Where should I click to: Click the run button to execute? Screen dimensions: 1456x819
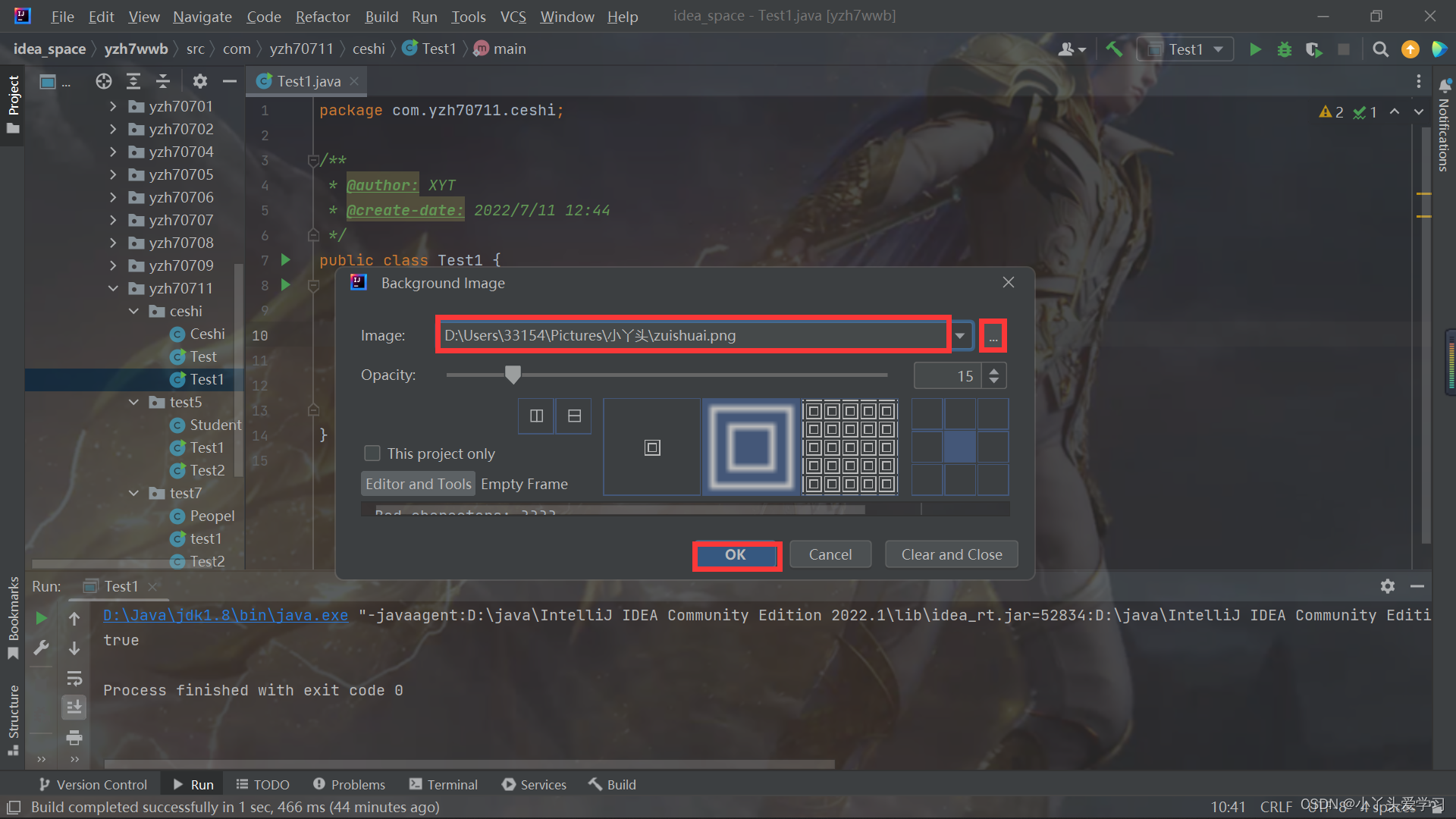[1255, 48]
